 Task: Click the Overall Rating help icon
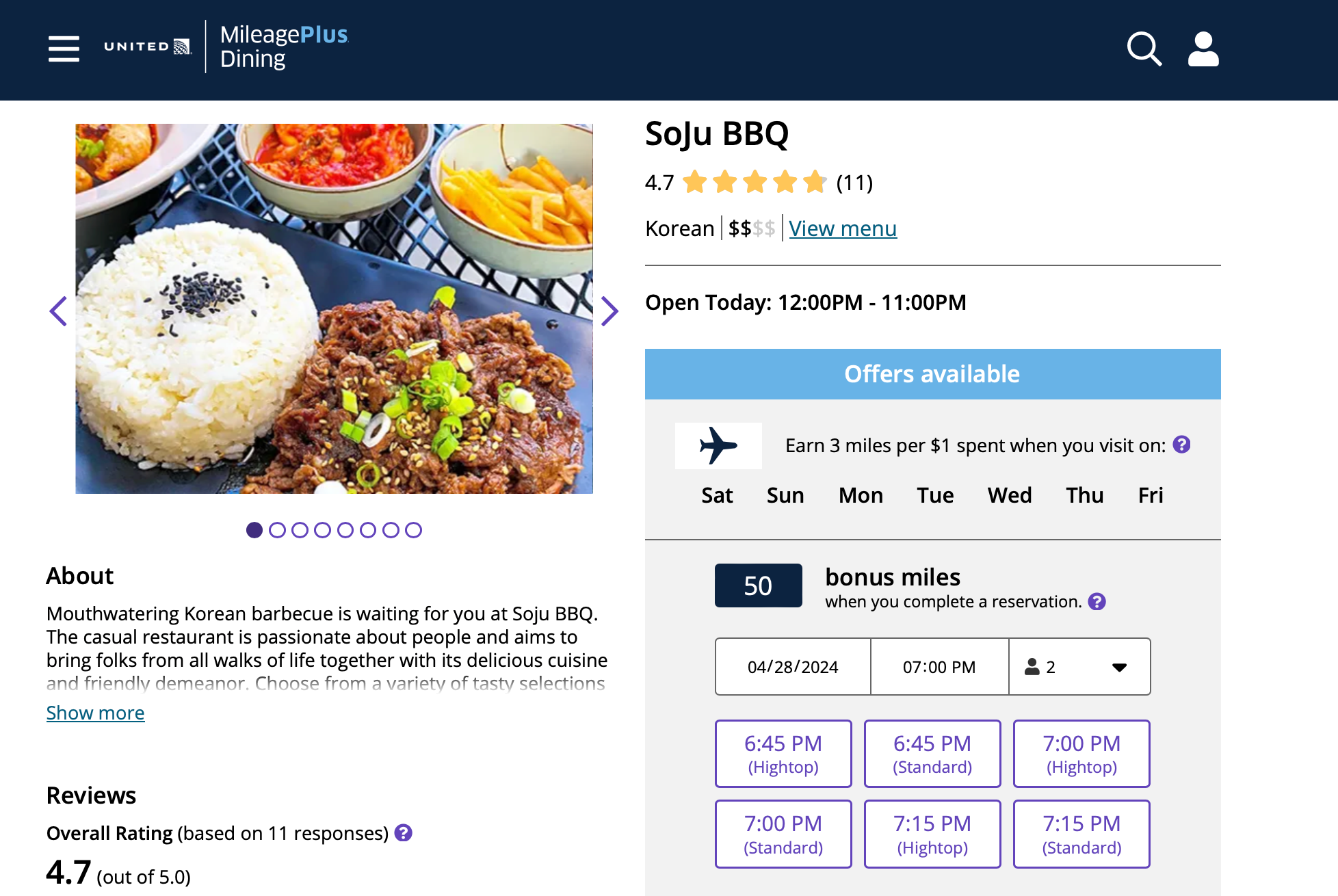tap(404, 832)
